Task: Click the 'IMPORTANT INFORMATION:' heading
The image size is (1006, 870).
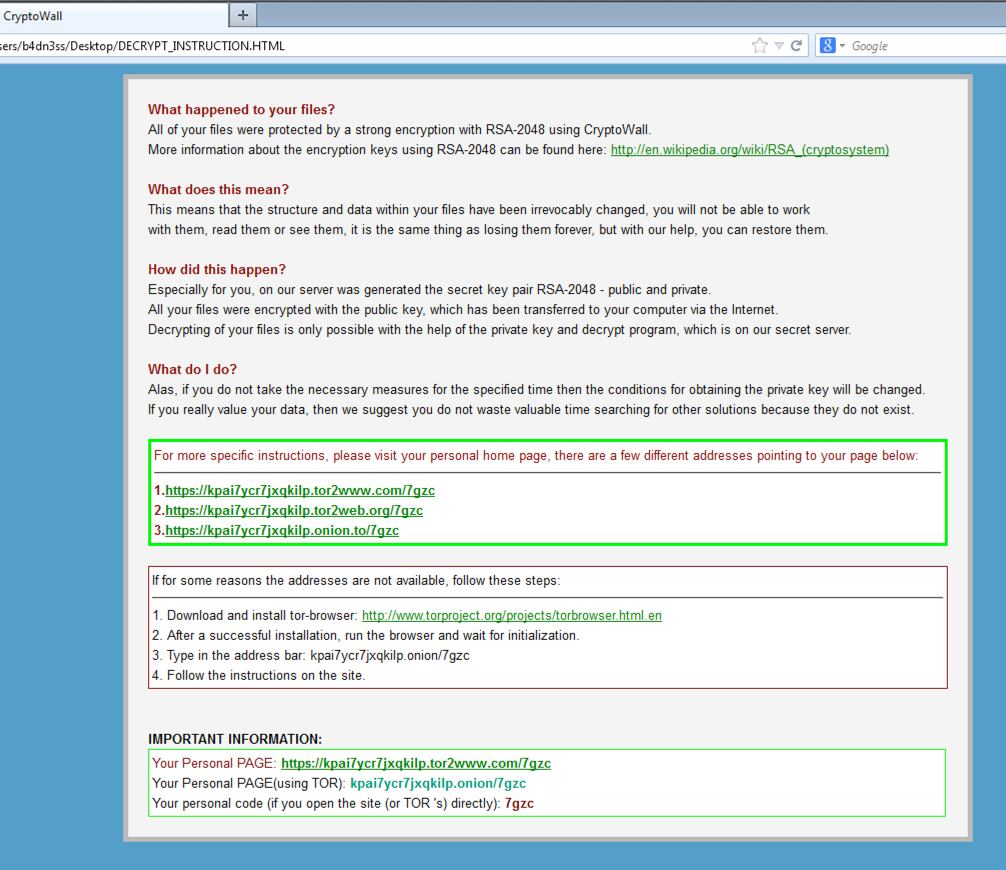Action: pos(235,739)
